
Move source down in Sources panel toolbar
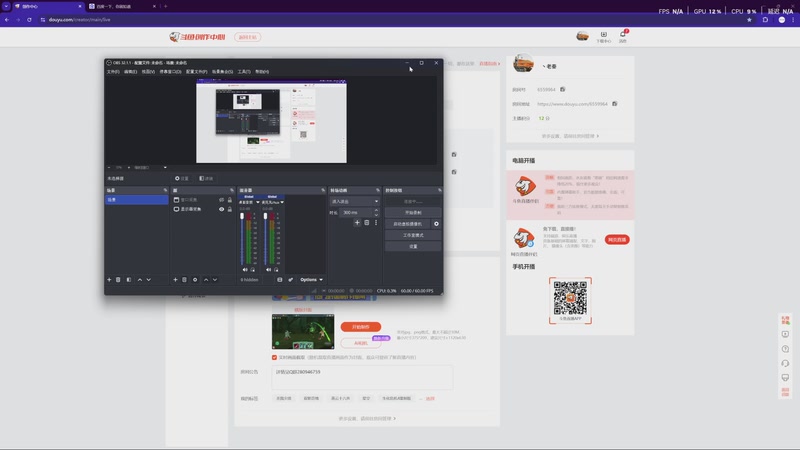pos(215,280)
